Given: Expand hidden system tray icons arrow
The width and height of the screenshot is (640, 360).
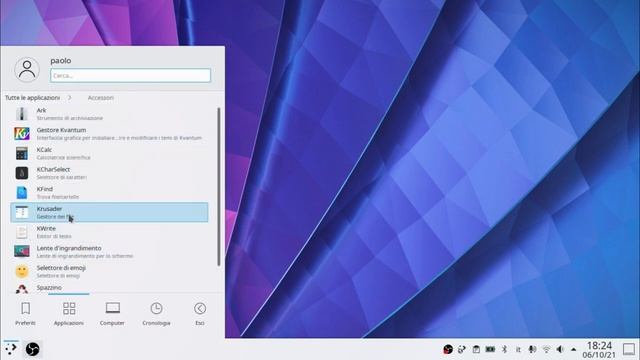Looking at the screenshot, I should [573, 349].
